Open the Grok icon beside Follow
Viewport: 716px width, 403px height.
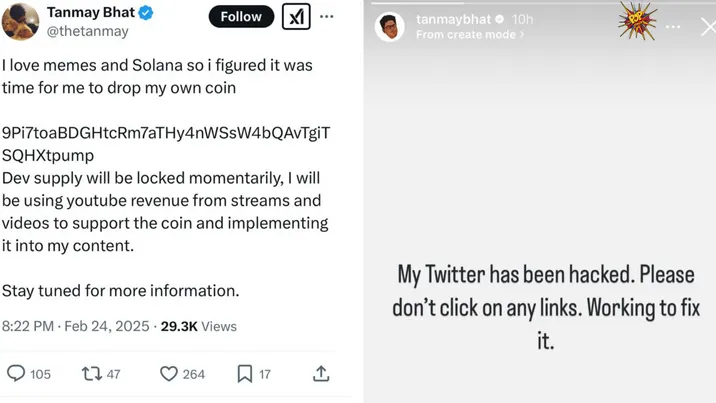pyautogui.click(x=296, y=17)
